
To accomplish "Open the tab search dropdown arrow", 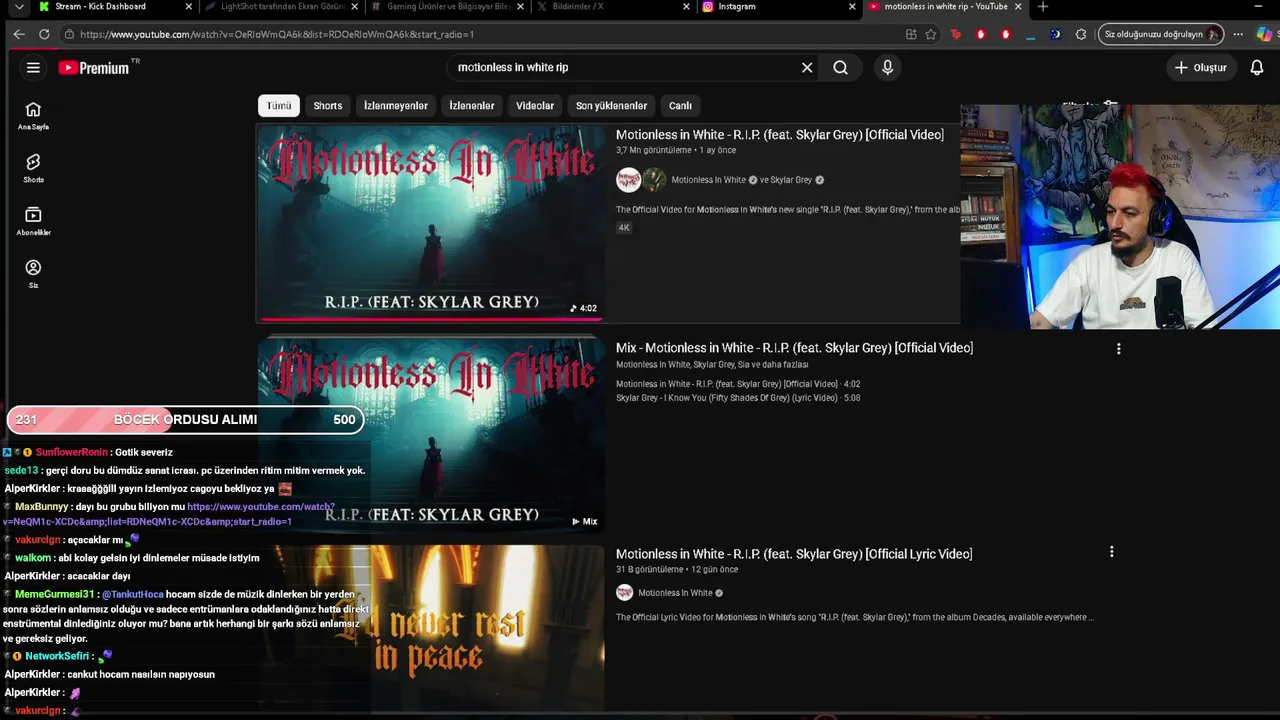I will tap(18, 7).
